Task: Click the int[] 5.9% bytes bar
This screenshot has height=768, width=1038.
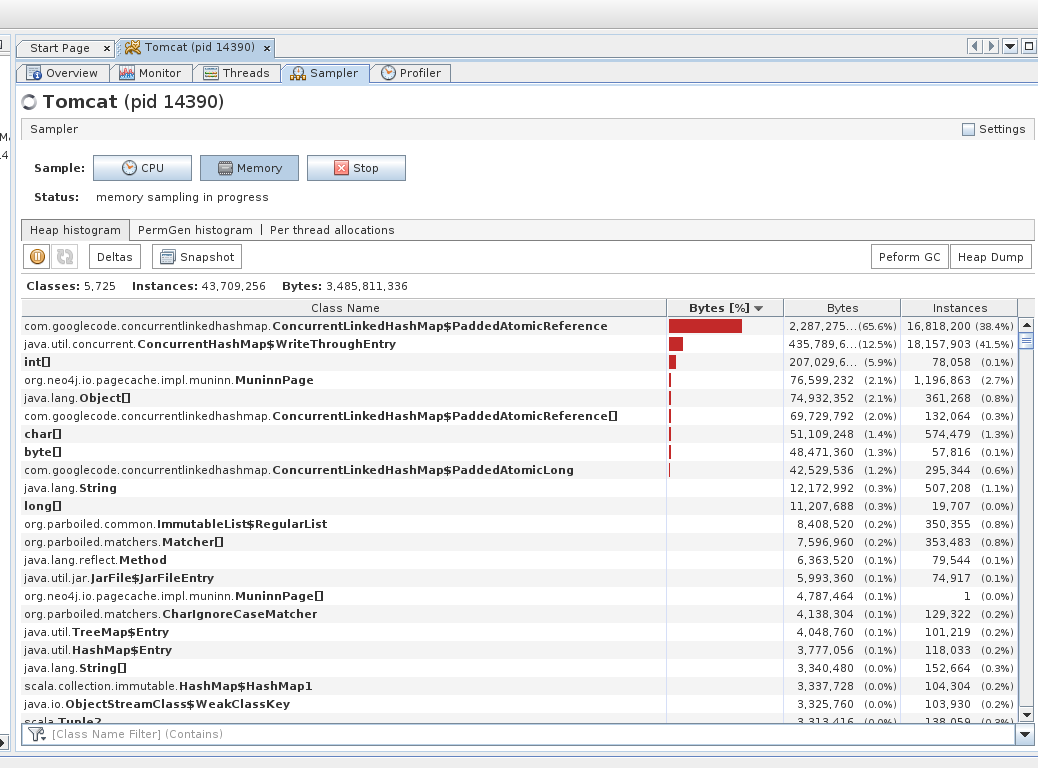Action: pyautogui.click(x=673, y=362)
